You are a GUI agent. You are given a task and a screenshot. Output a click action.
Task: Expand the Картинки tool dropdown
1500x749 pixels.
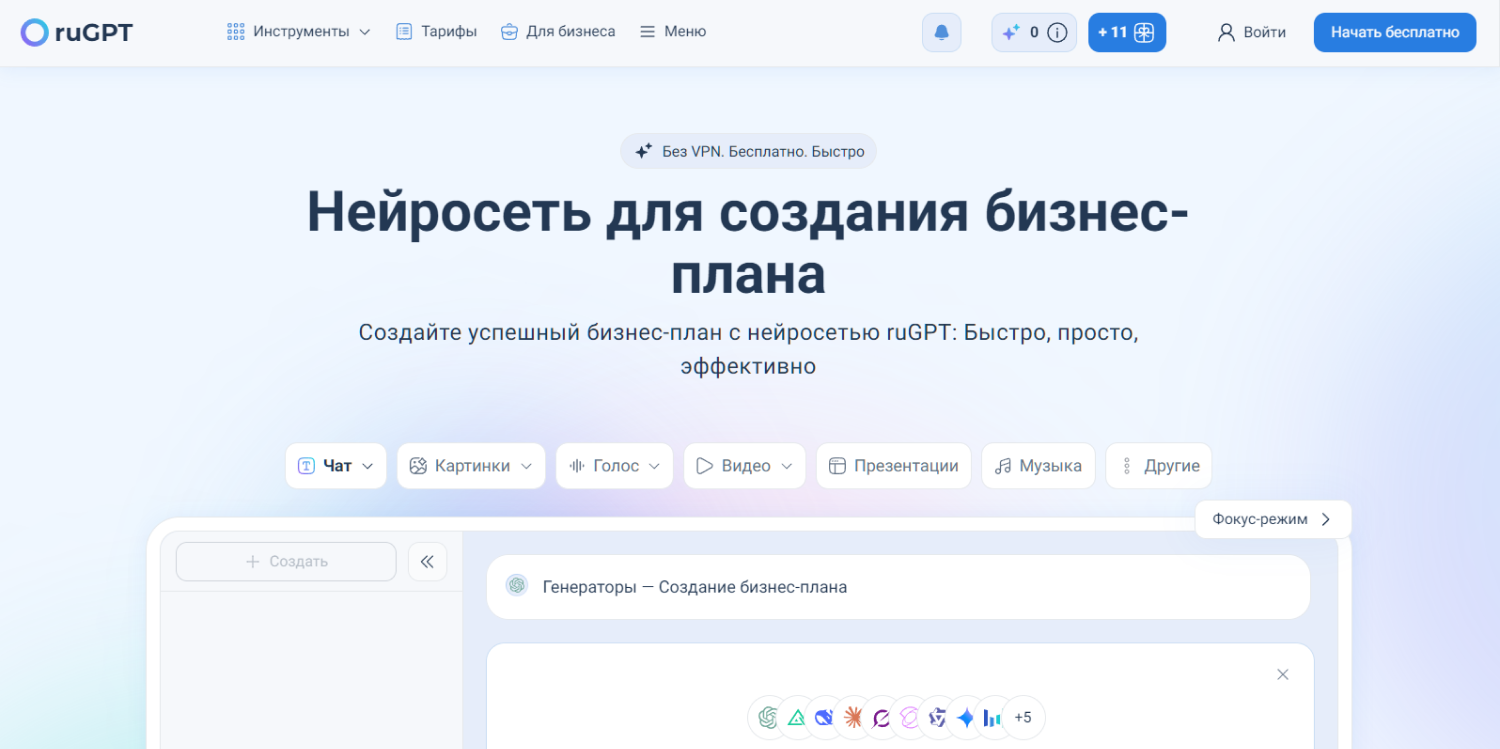pyautogui.click(x=471, y=466)
